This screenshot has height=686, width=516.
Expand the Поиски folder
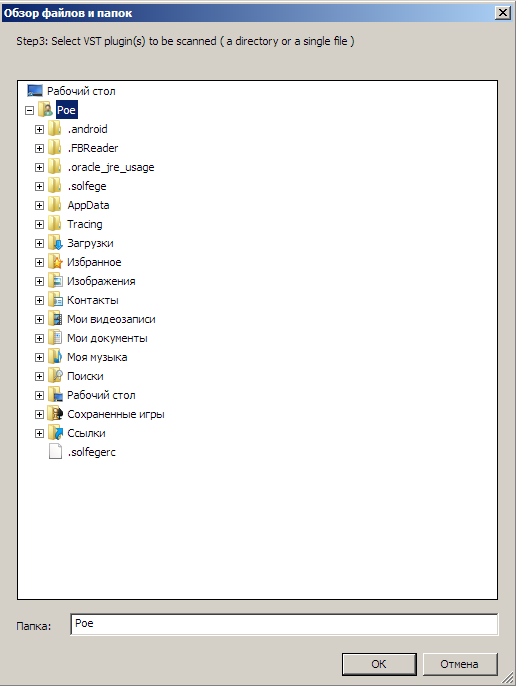[39, 377]
